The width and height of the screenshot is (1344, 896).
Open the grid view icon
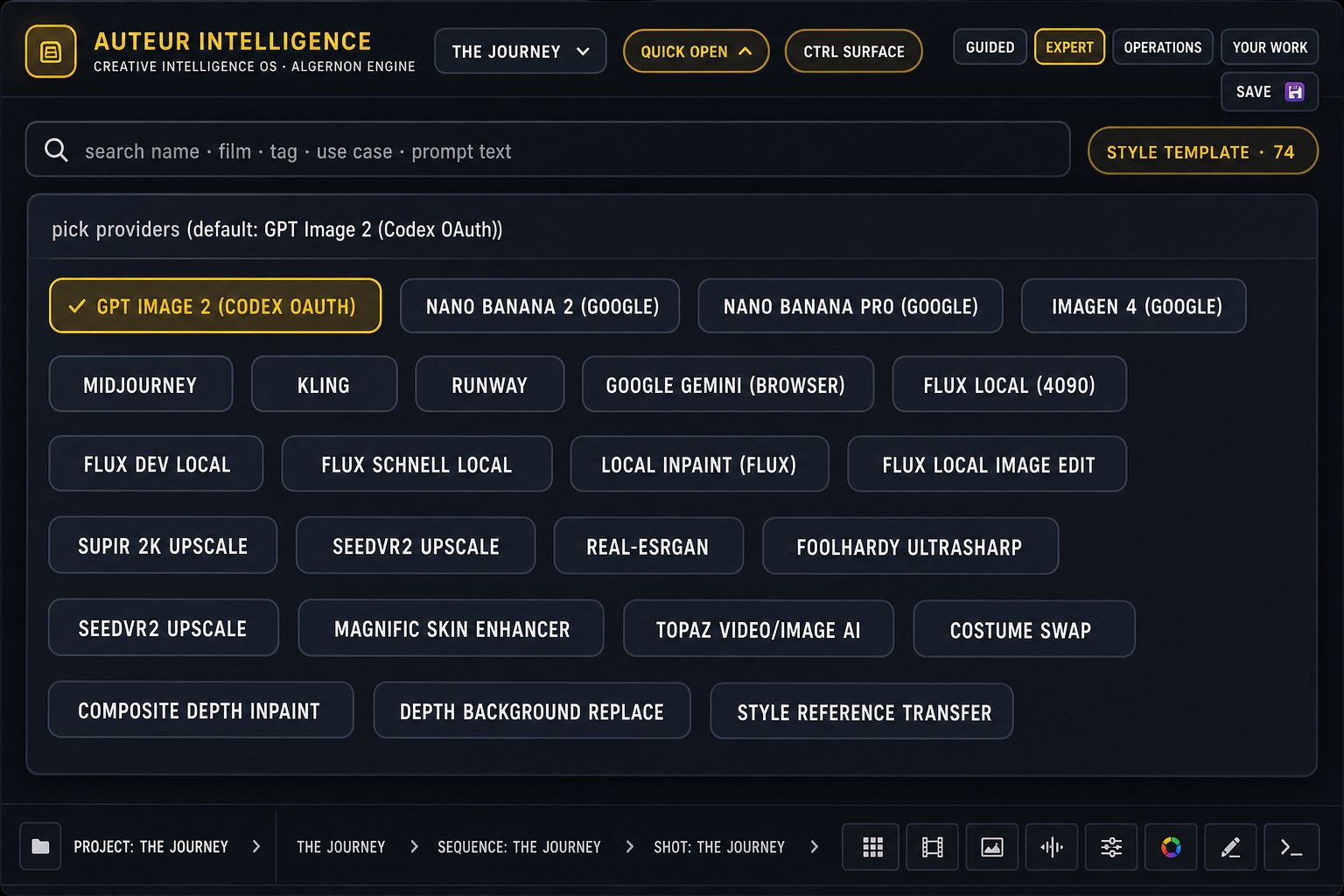(871, 846)
